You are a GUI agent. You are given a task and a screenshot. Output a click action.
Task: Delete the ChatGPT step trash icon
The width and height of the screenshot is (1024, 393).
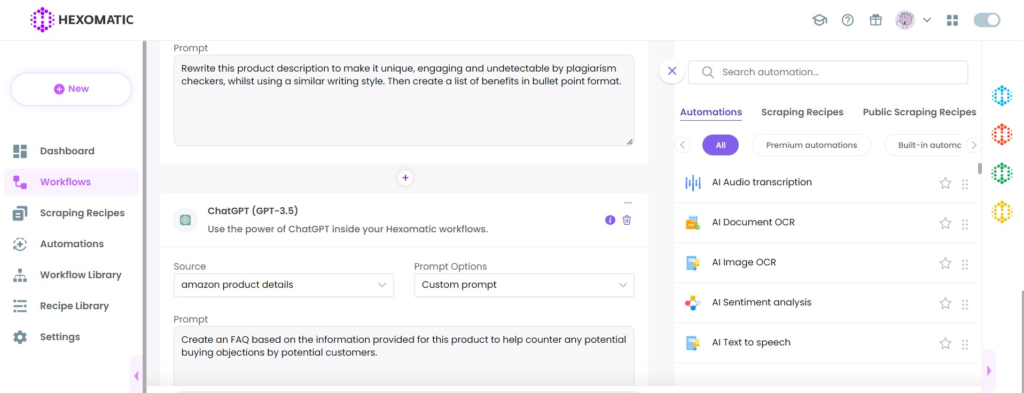pyautogui.click(x=627, y=220)
